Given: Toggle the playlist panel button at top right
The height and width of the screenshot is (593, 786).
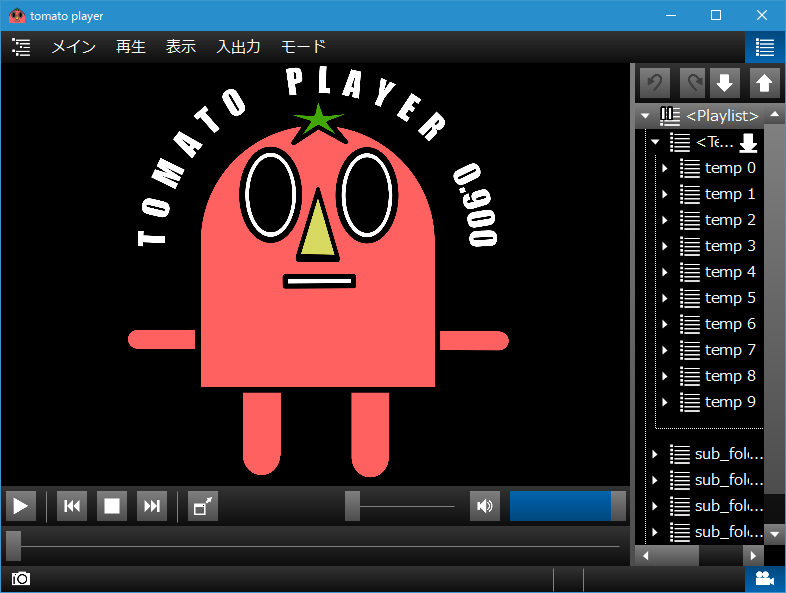Looking at the screenshot, I should [x=765, y=47].
